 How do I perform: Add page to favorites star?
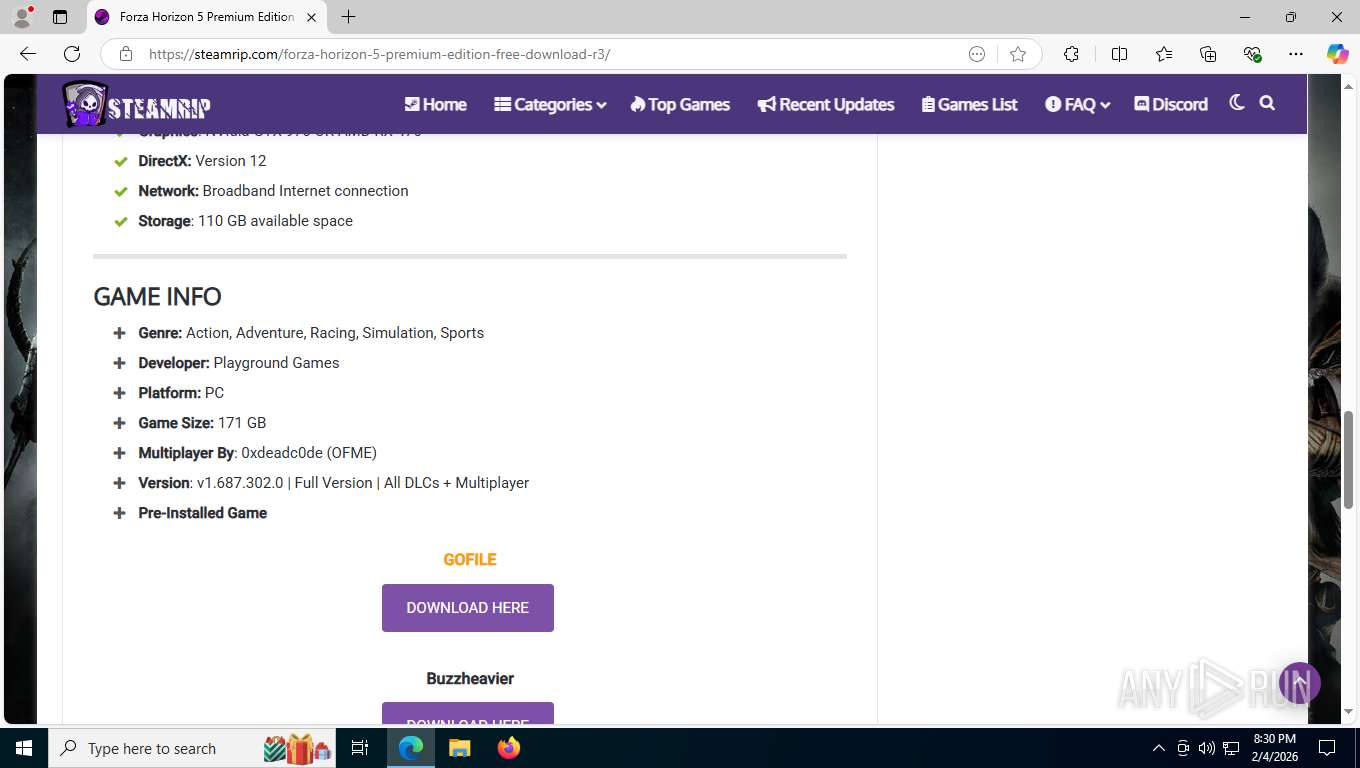click(1018, 54)
